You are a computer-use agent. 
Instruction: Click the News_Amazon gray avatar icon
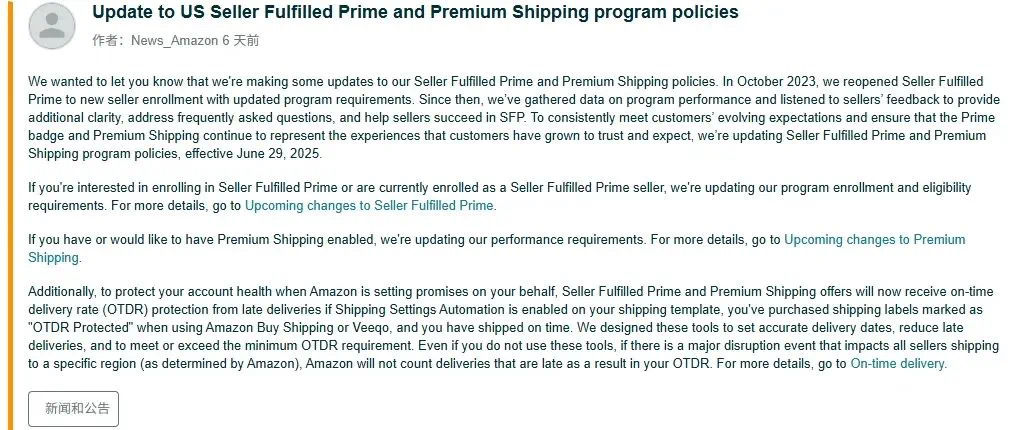coord(52,26)
